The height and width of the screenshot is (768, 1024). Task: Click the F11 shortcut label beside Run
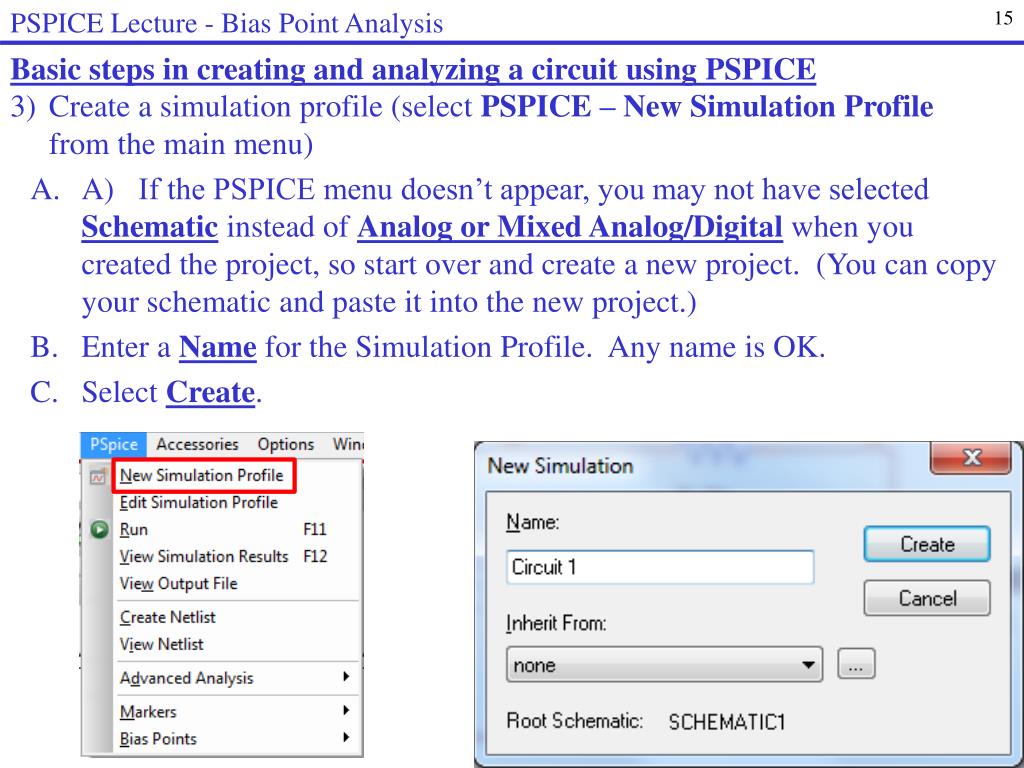pyautogui.click(x=315, y=530)
